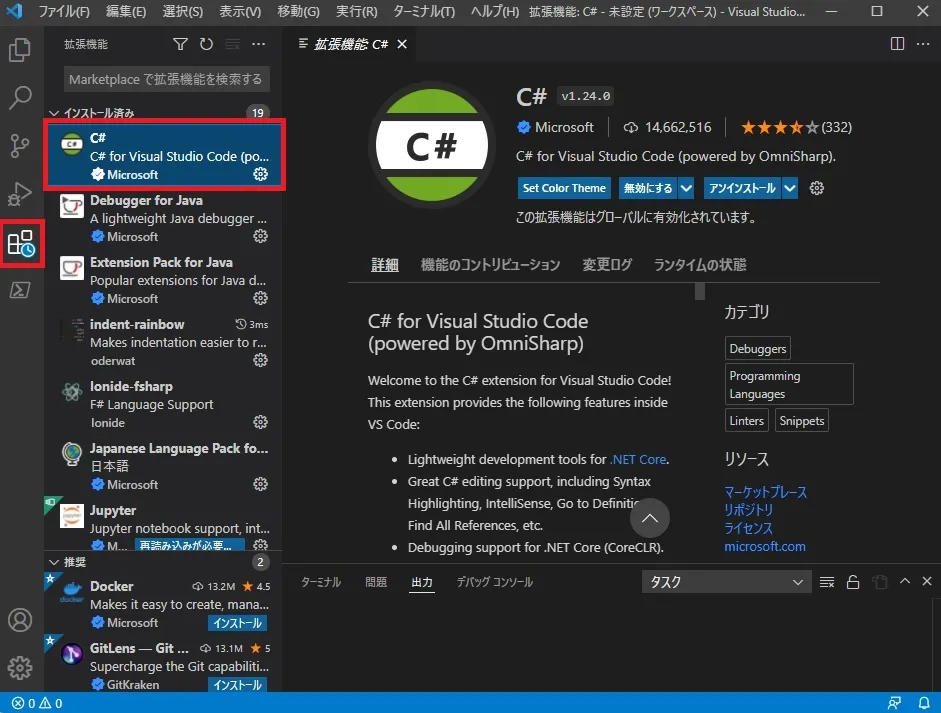Click the filter icon in the Extensions panel

coord(180,44)
